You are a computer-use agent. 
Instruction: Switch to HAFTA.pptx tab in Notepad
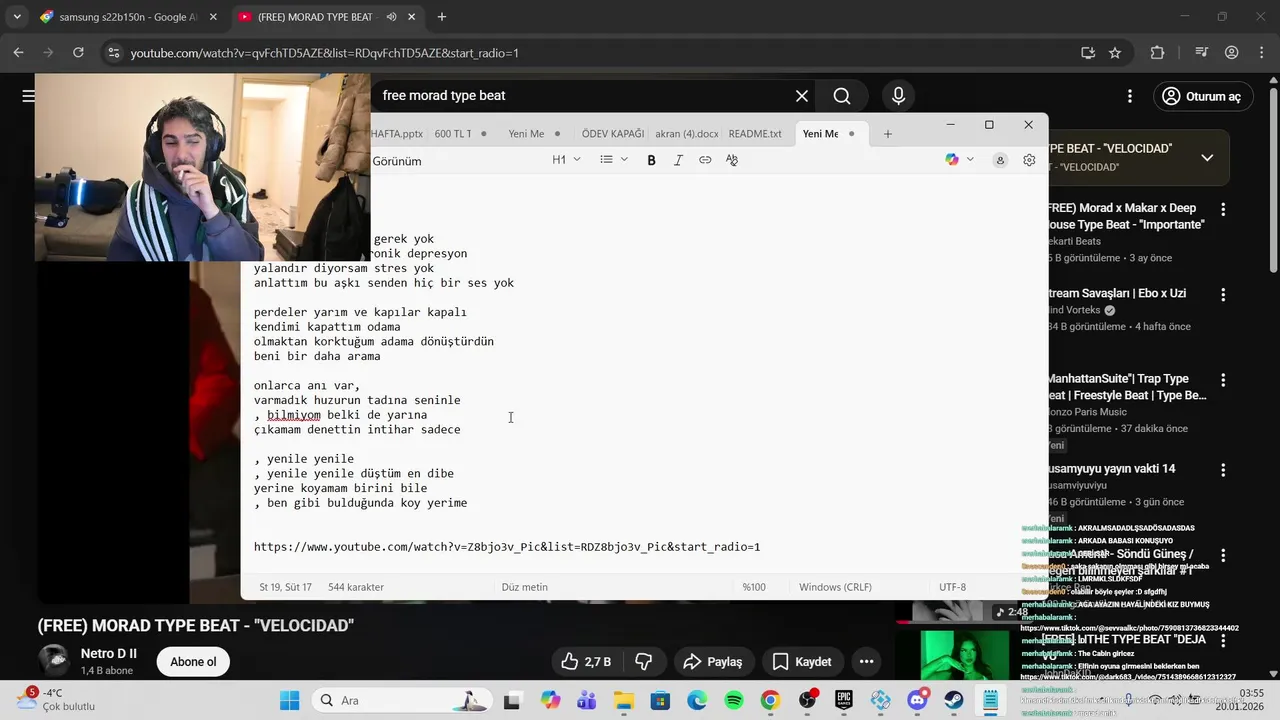(x=398, y=133)
